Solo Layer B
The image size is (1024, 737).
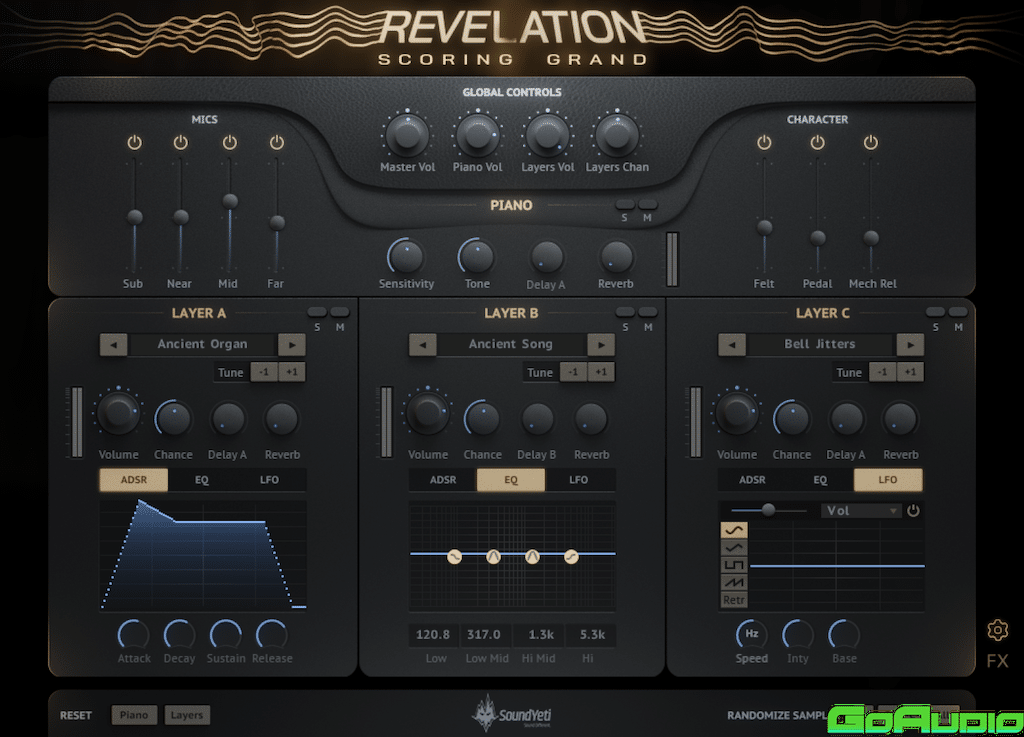(625, 312)
